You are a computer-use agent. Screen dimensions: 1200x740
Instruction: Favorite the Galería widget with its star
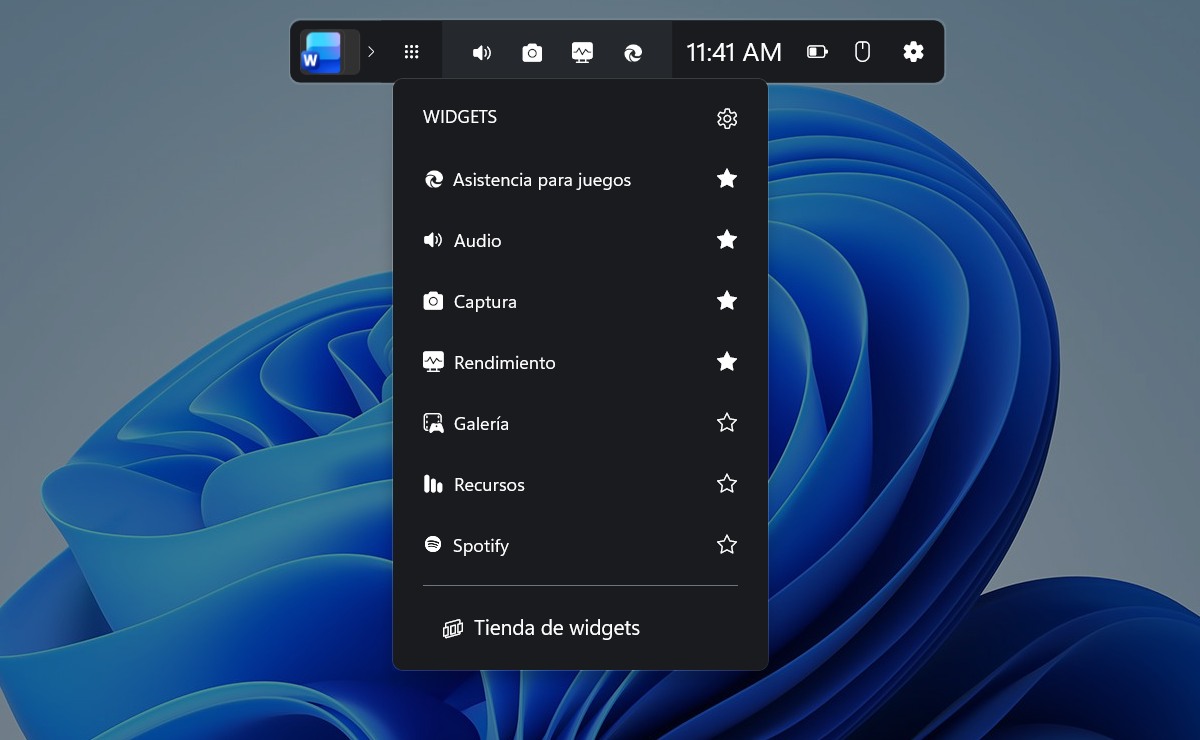click(727, 423)
